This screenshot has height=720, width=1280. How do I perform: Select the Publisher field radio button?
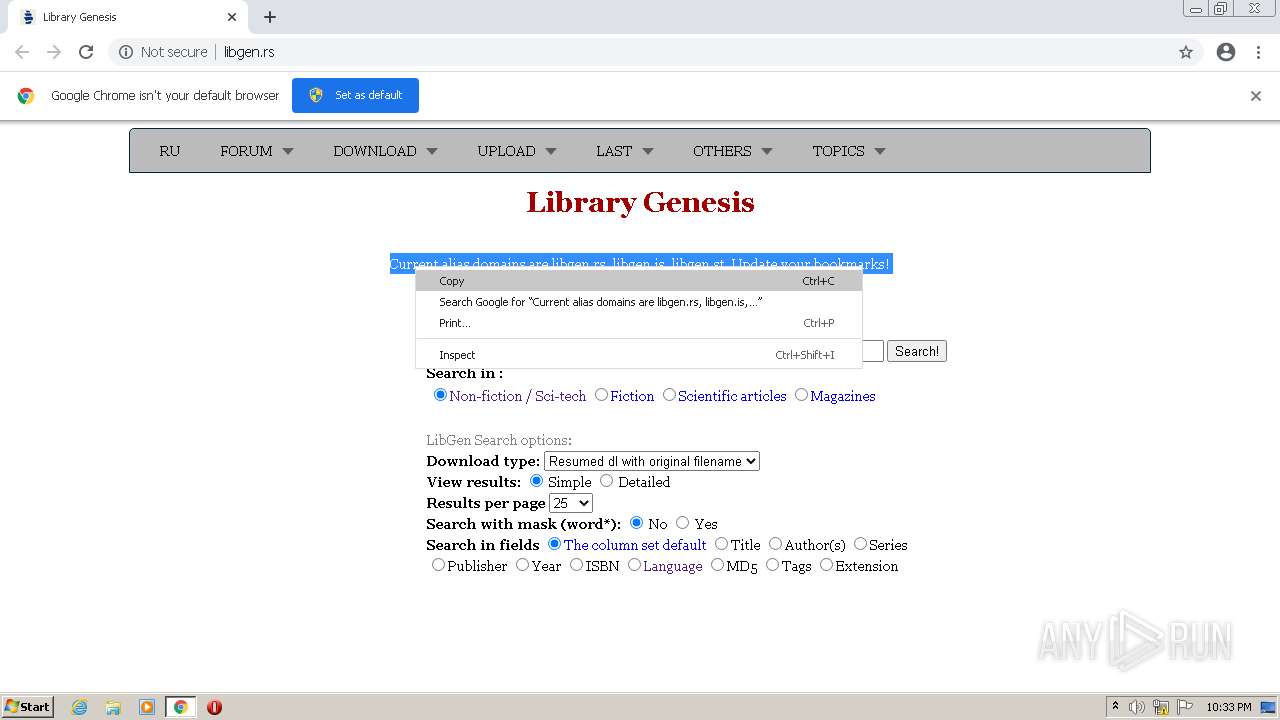pyautogui.click(x=438, y=565)
